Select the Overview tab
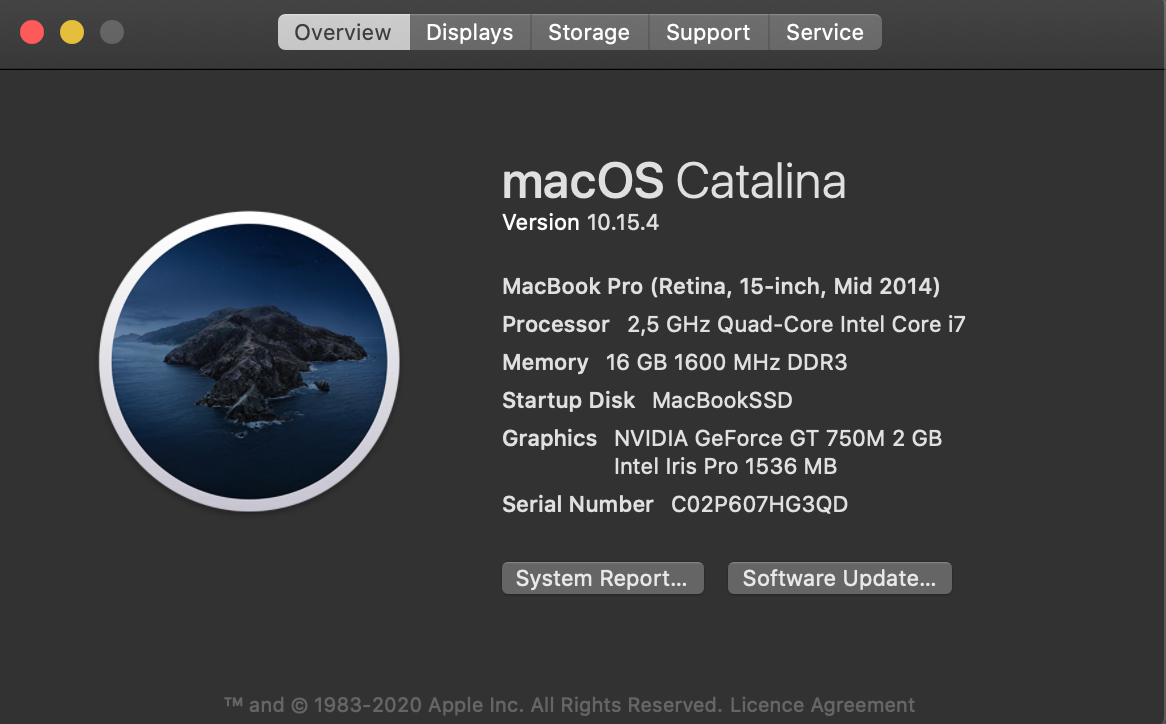 click(343, 32)
